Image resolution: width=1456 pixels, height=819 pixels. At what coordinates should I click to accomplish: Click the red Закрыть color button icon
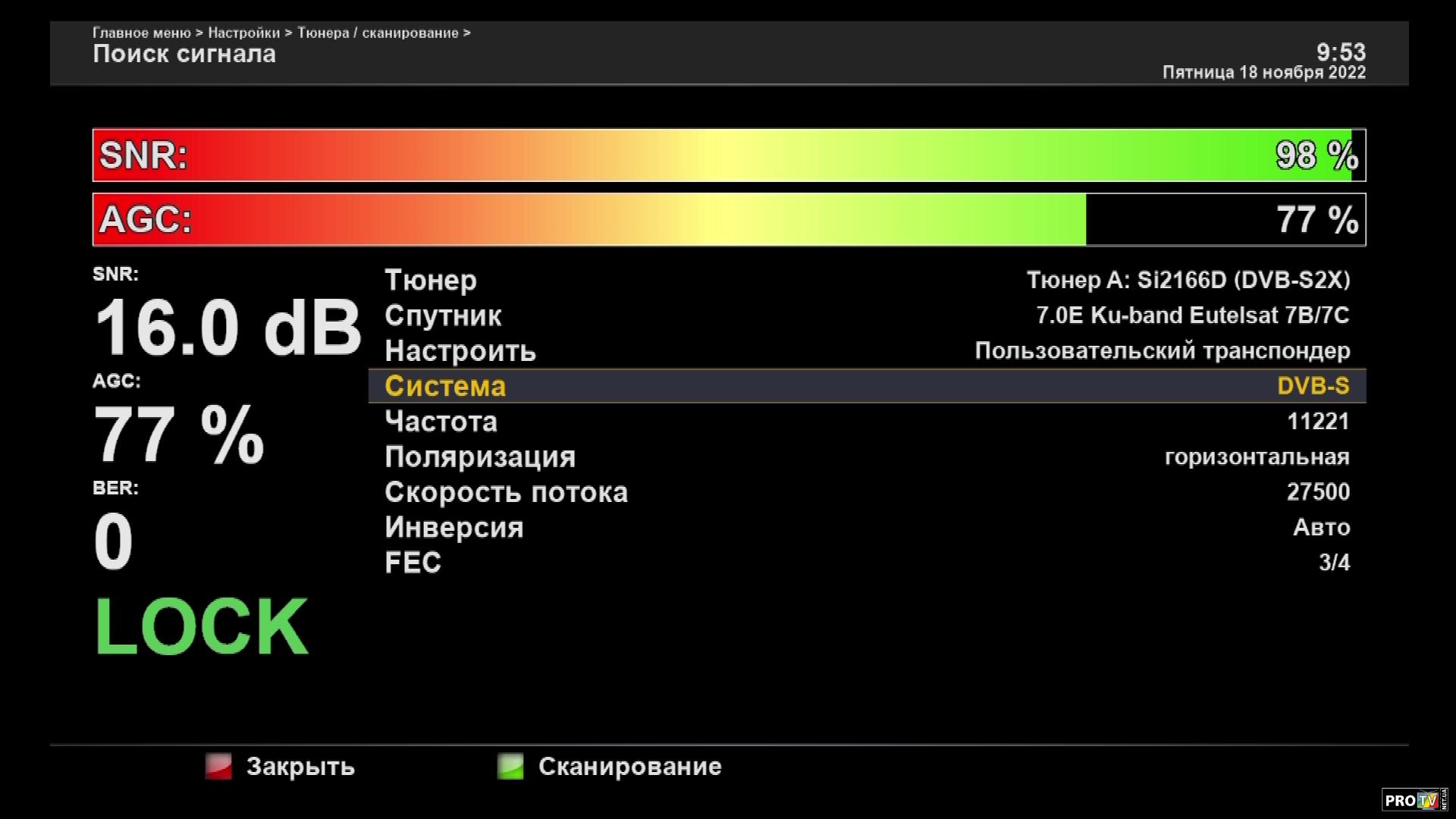coord(218,766)
